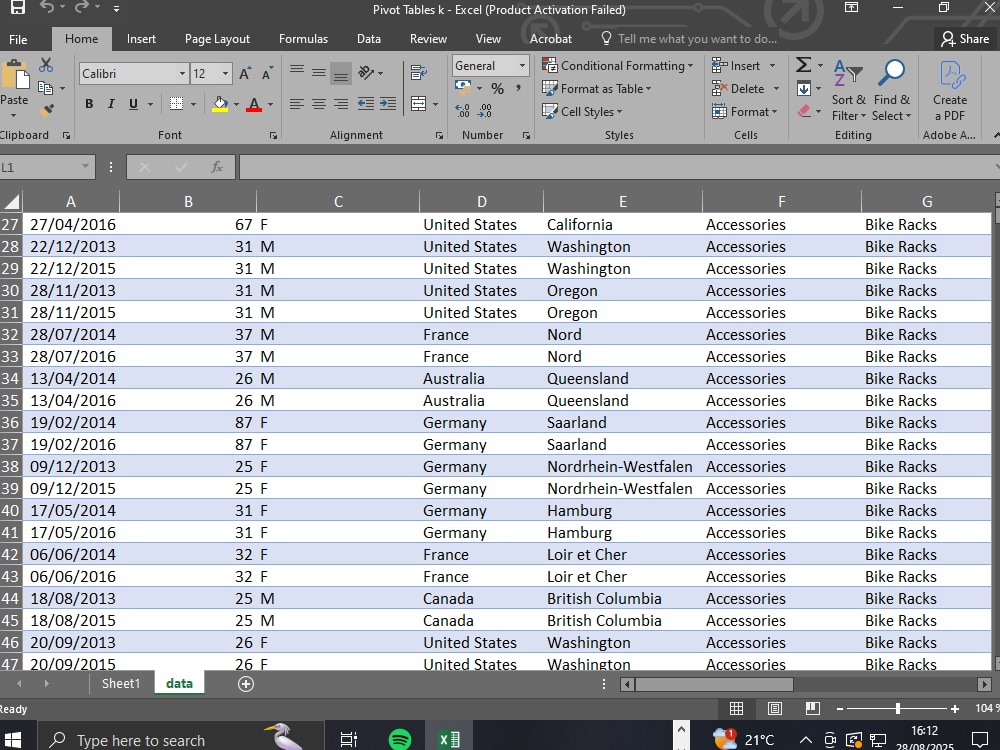1000x750 pixels.
Task: Apply red font color A
Action: pyautogui.click(x=254, y=104)
